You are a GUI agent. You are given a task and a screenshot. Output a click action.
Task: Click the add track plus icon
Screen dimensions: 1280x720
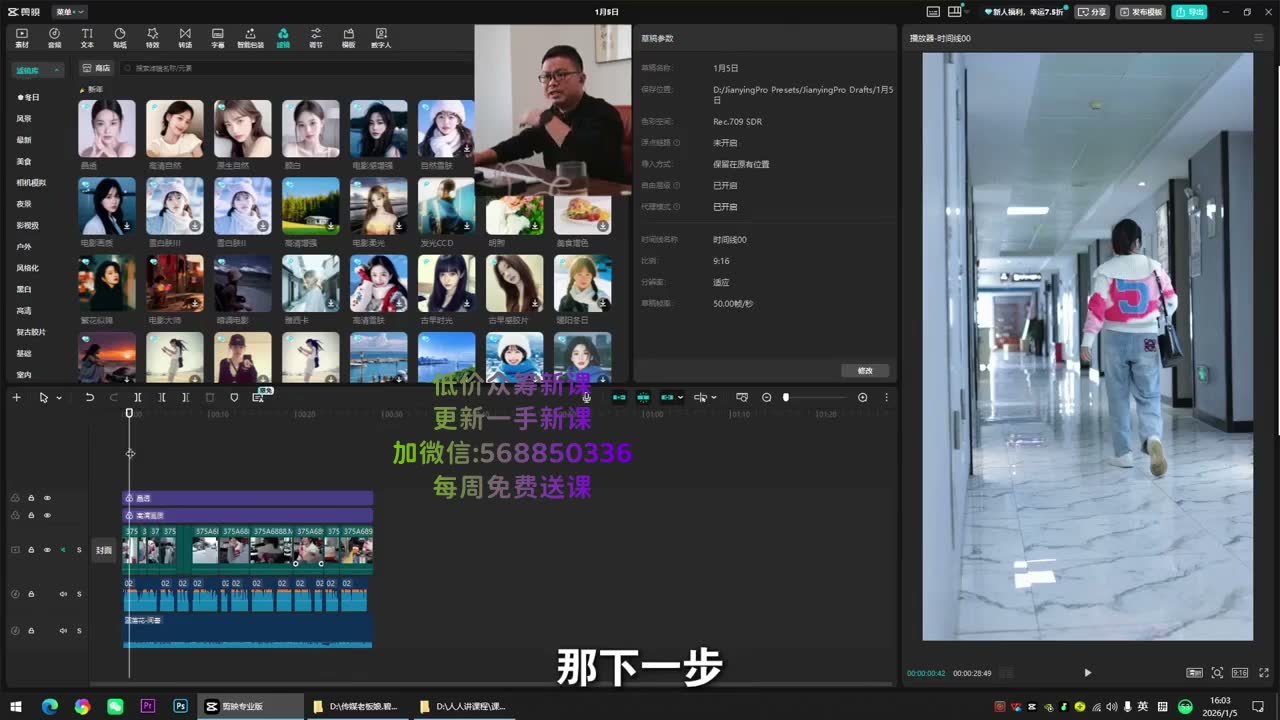pyautogui.click(x=16, y=397)
